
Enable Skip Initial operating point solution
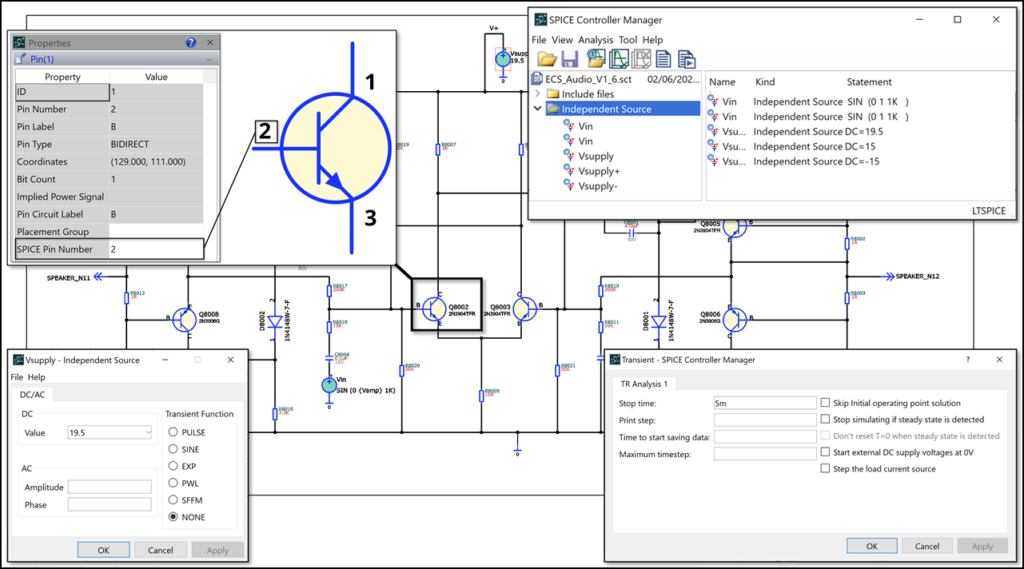coord(825,402)
